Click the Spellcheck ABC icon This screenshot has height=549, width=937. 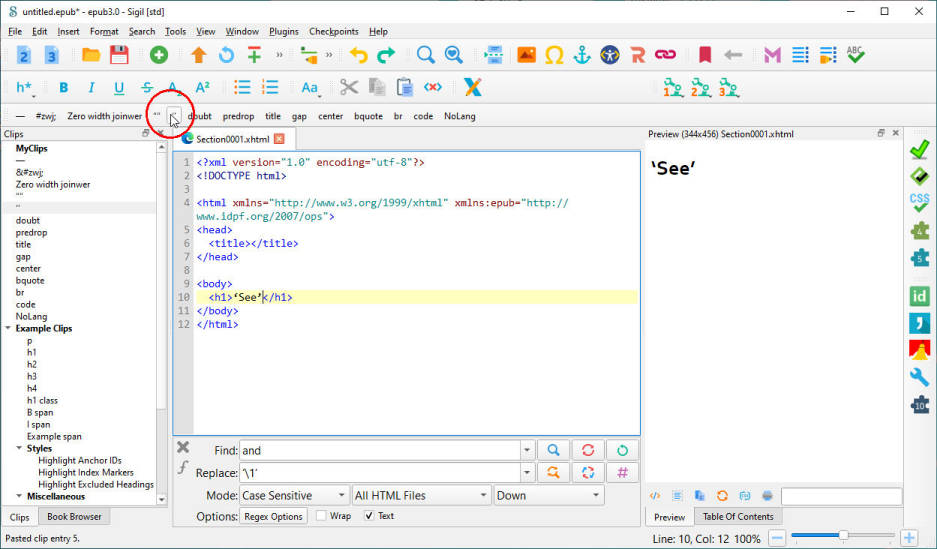[x=855, y=55]
